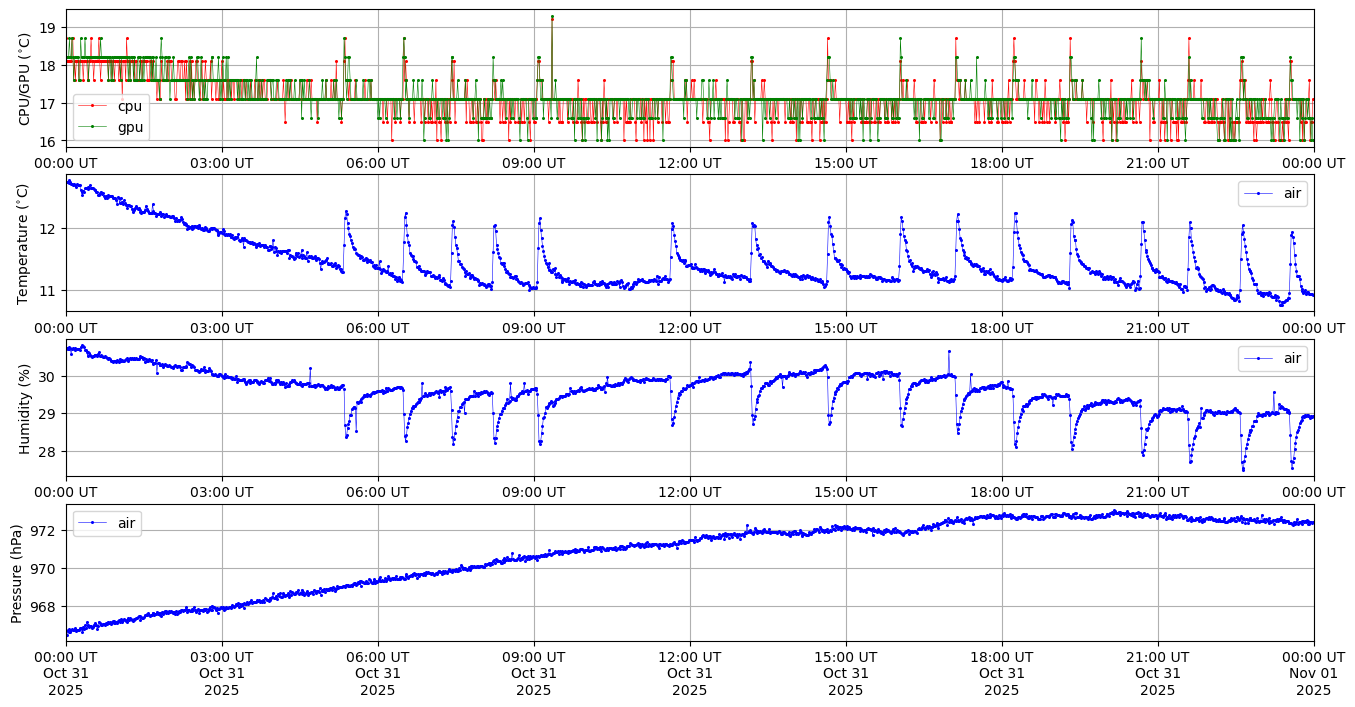Image resolution: width=1355 pixels, height=707 pixels.
Task: Click the air legend in Temperature plot
Action: click(1272, 194)
